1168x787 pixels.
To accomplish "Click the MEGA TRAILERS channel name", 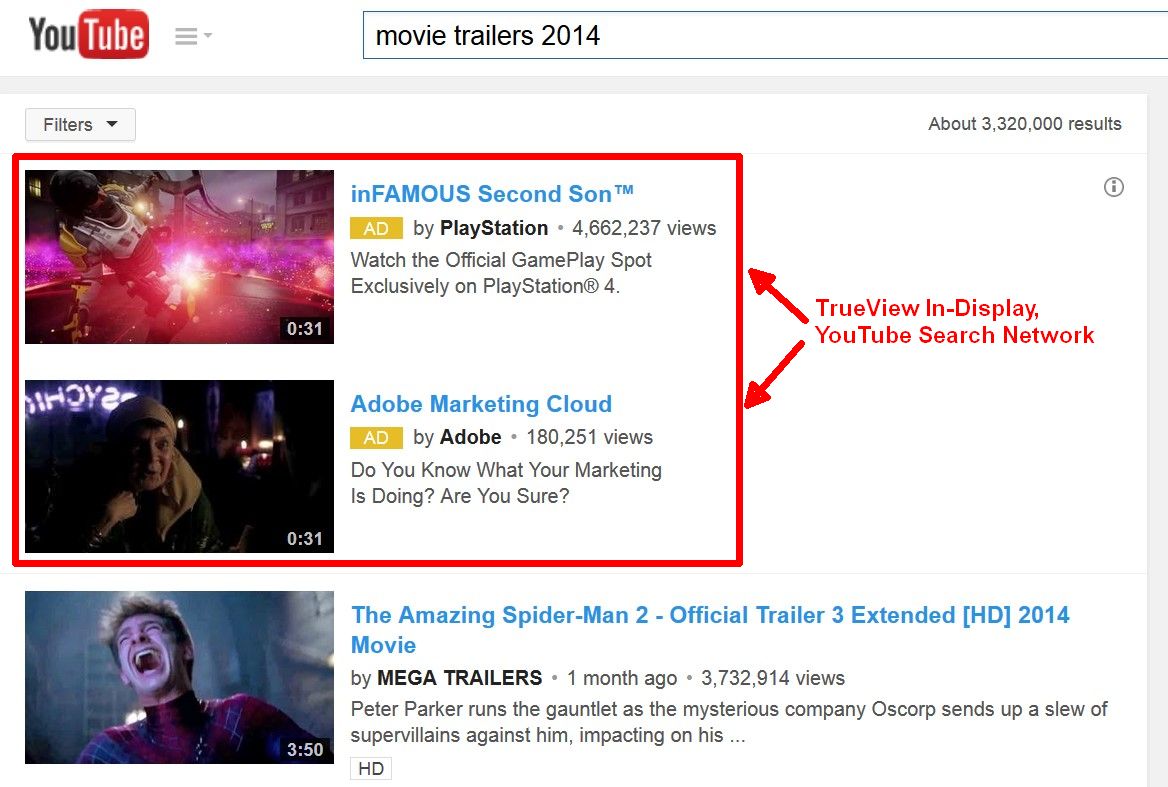I will (x=459, y=677).
